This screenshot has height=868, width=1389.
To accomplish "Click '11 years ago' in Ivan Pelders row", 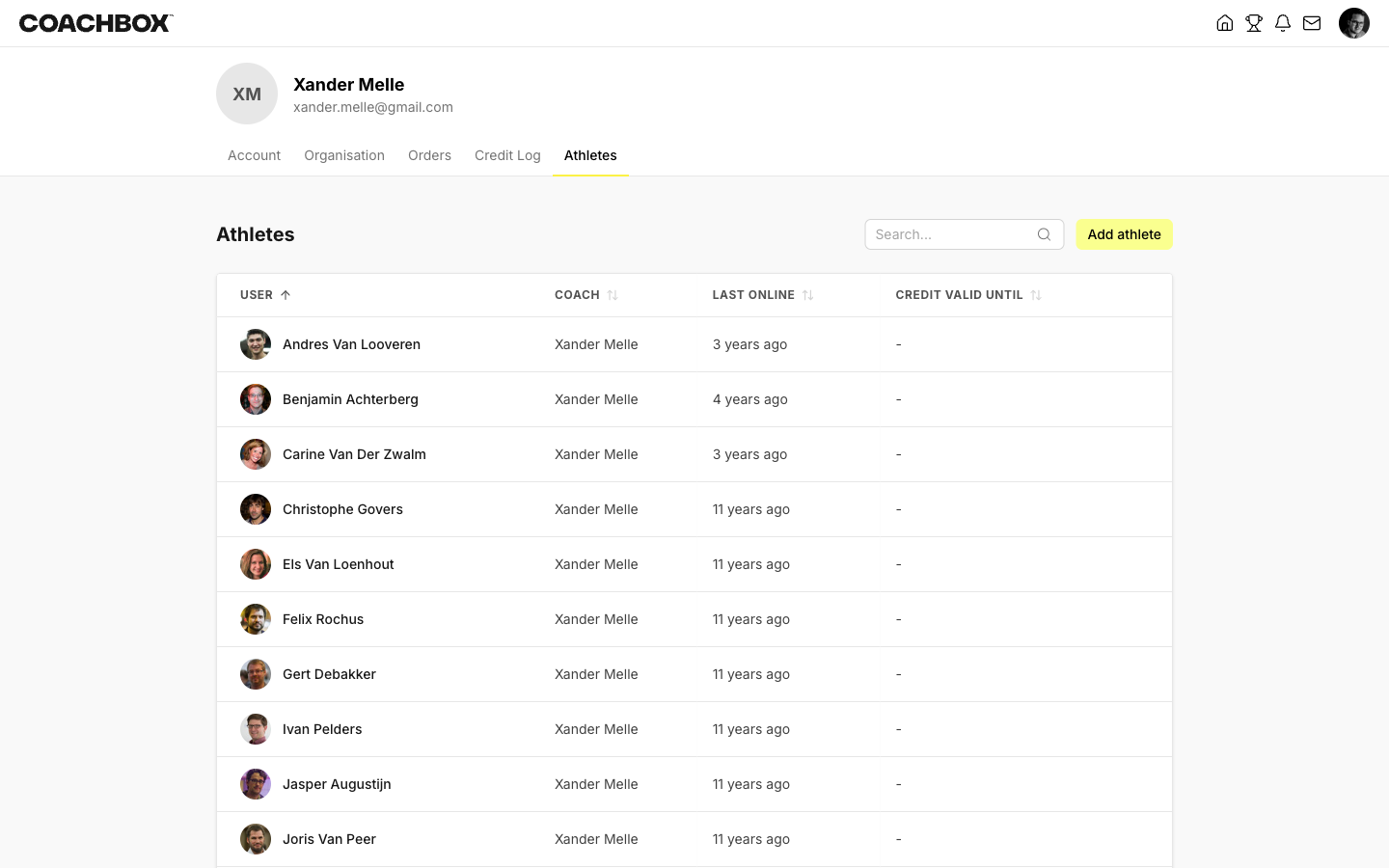I will click(x=750, y=729).
